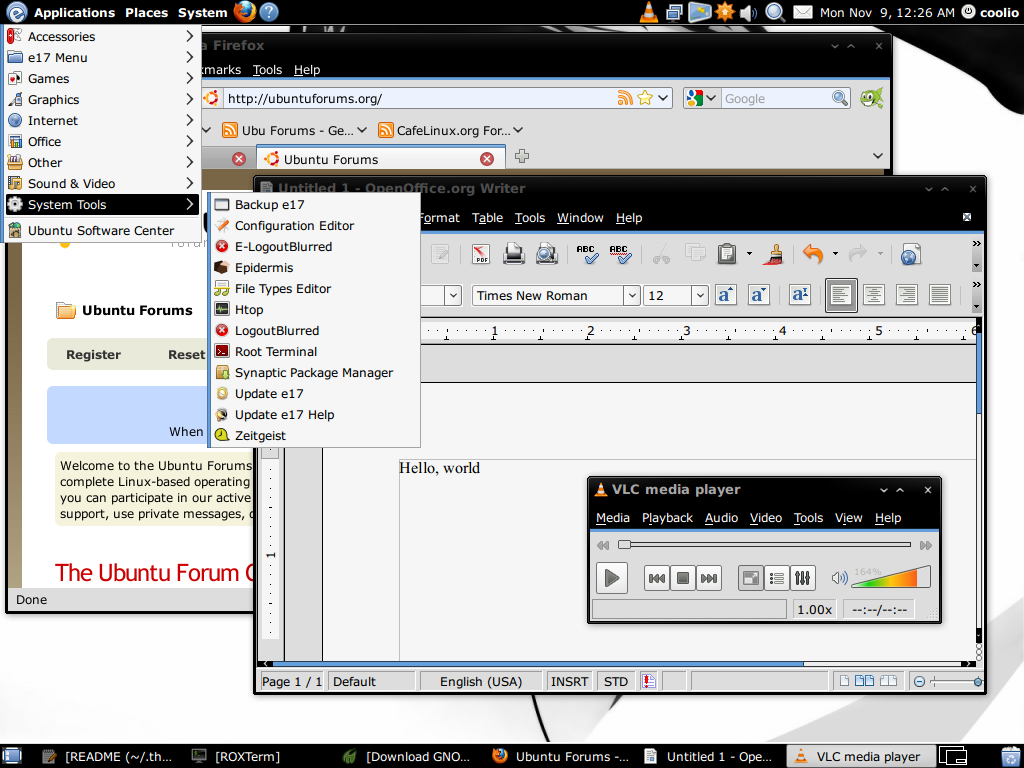Click the panel volume speaker icon
Viewport: 1024px width, 768px height.
(x=748, y=12)
